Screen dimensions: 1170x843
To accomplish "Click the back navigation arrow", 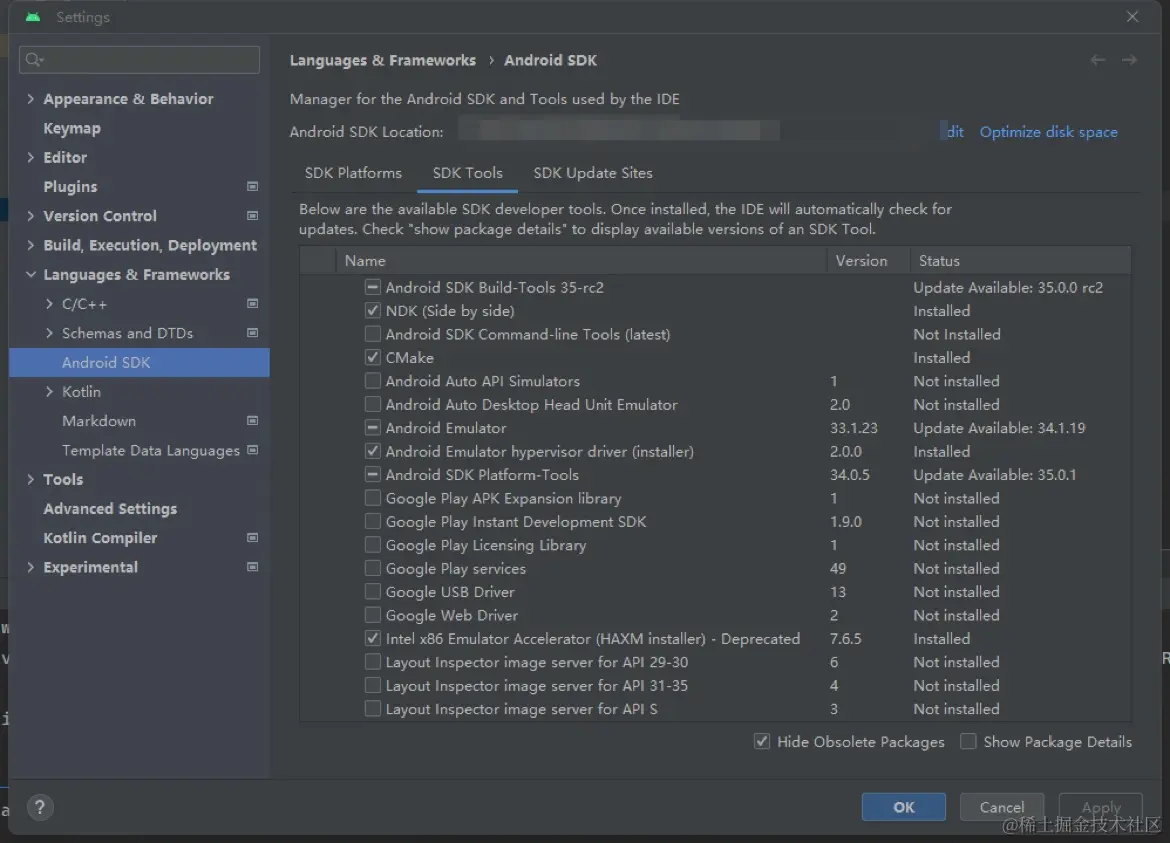I will [1097, 60].
